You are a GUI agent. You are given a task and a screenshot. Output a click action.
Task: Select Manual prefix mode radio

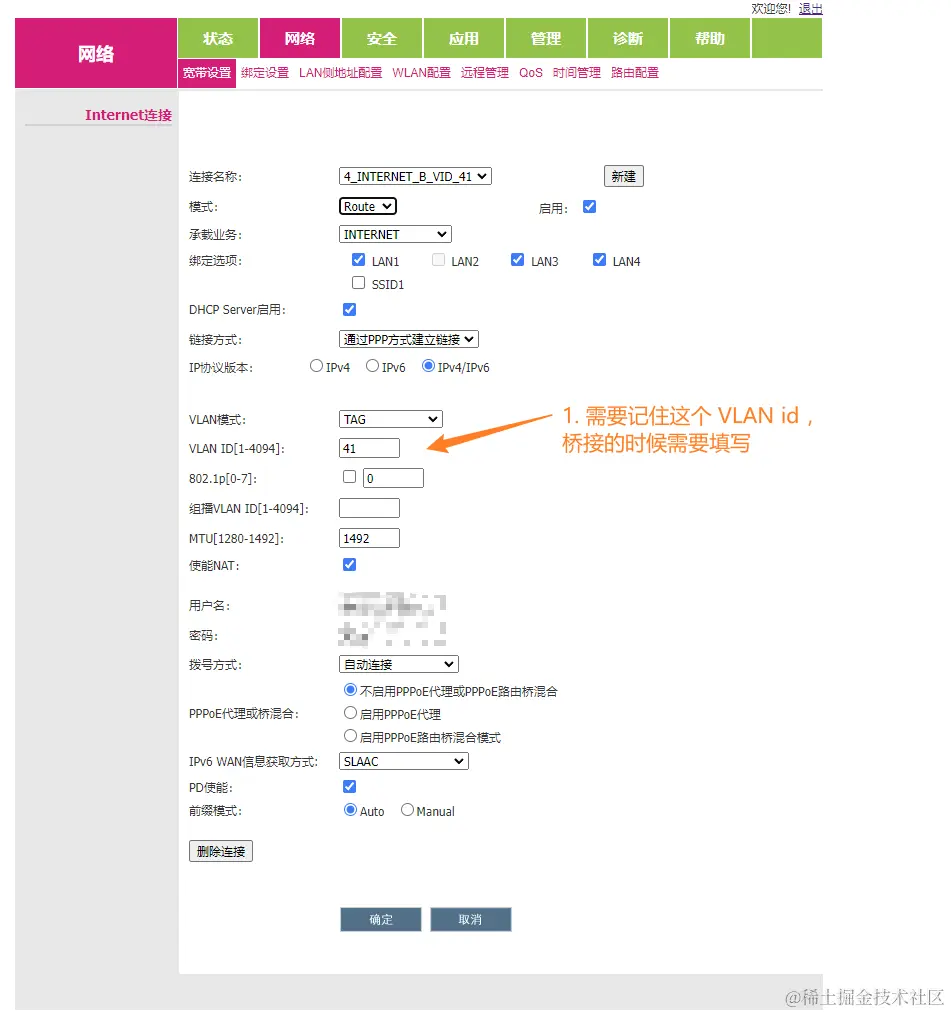(407, 810)
